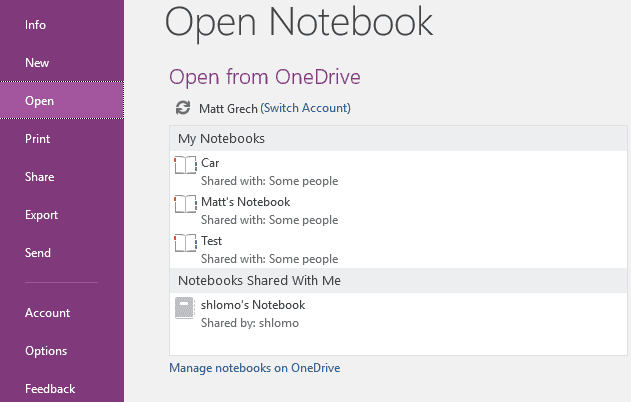Click 'Shared with: Some people' under Test
This screenshot has height=402, width=631.
pyautogui.click(x=270, y=259)
